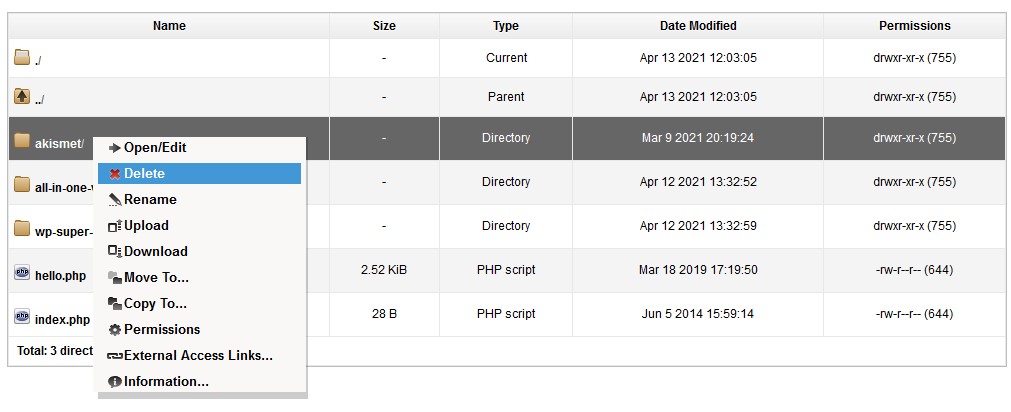Viewport: 1011px width, 412px height.
Task: Click the 28 B size cell
Action: click(x=384, y=314)
